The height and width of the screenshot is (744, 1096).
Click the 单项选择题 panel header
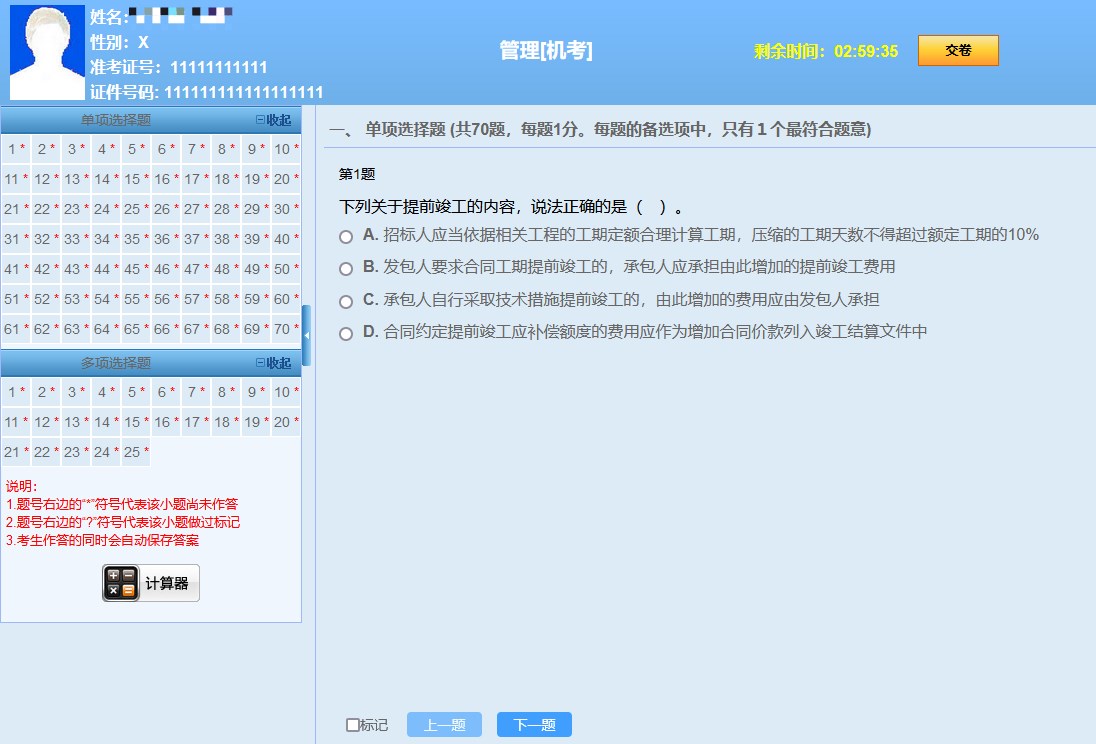click(116, 120)
